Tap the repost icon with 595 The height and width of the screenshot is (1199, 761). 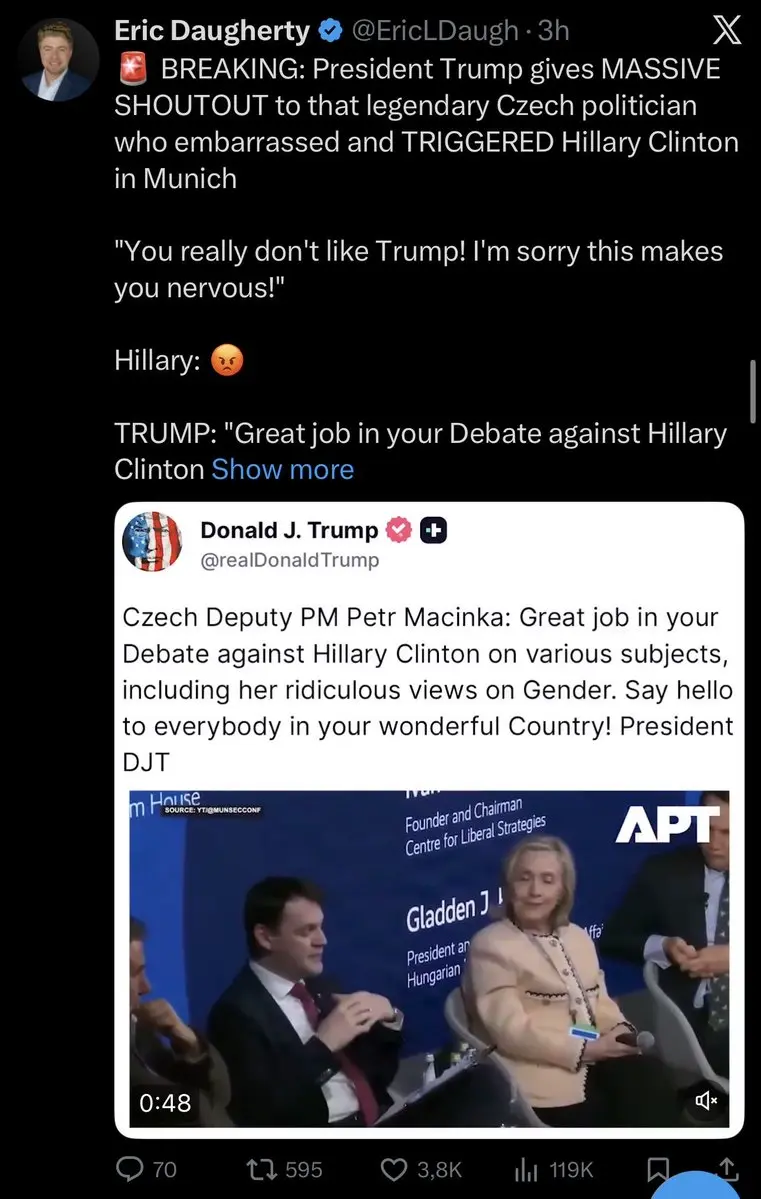pyautogui.click(x=265, y=1169)
